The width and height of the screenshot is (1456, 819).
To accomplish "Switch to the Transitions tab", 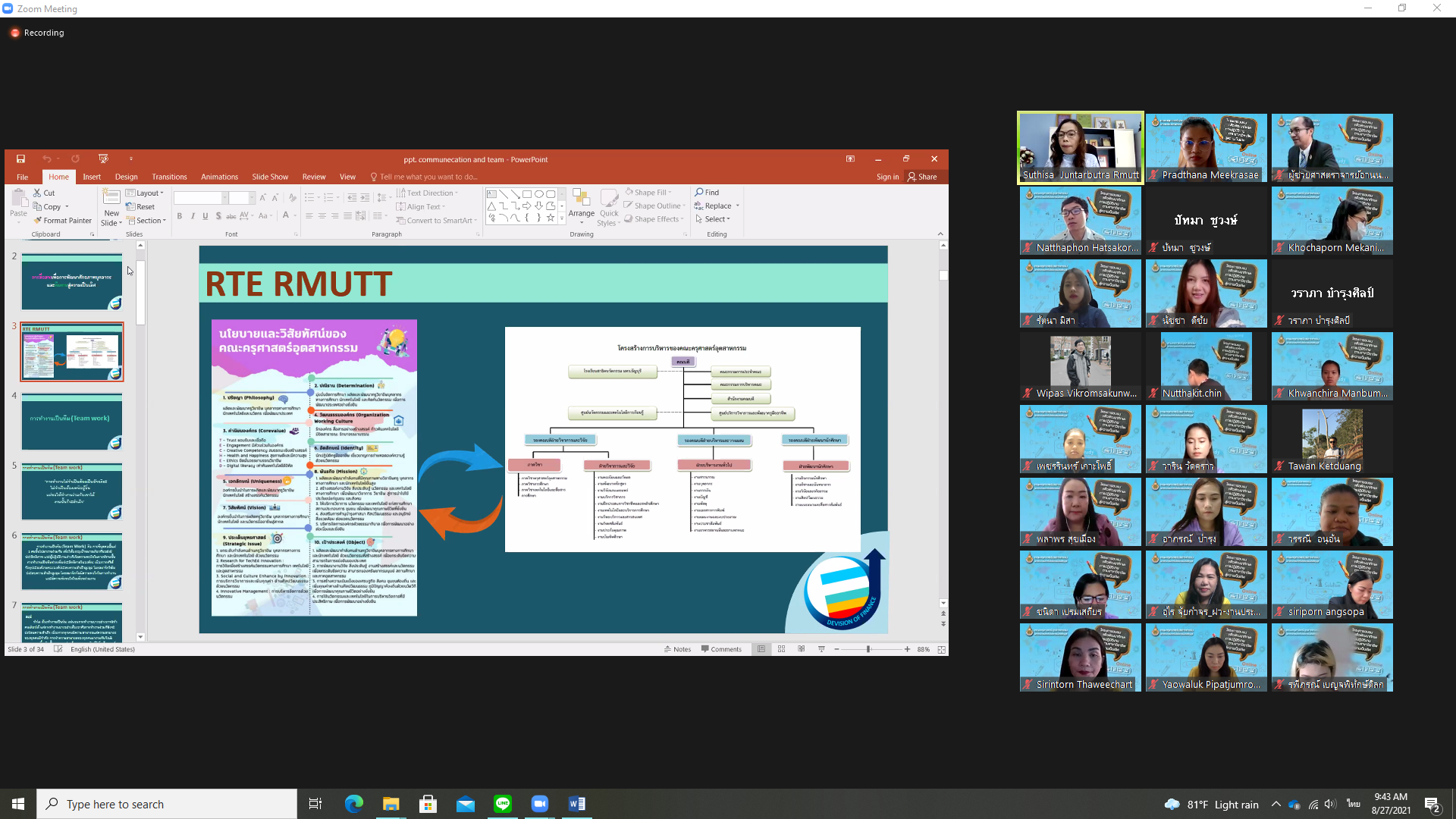I will point(169,177).
